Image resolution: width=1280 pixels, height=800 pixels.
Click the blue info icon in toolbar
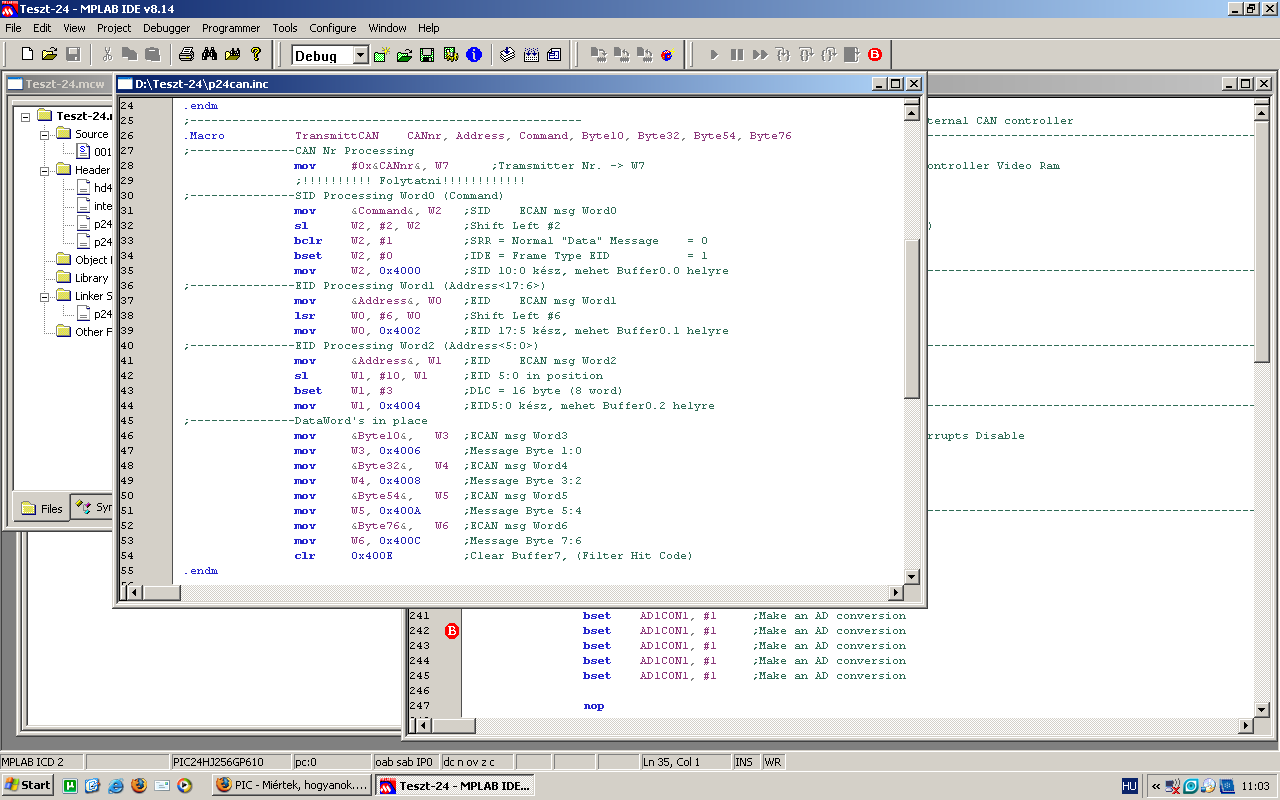[474, 55]
